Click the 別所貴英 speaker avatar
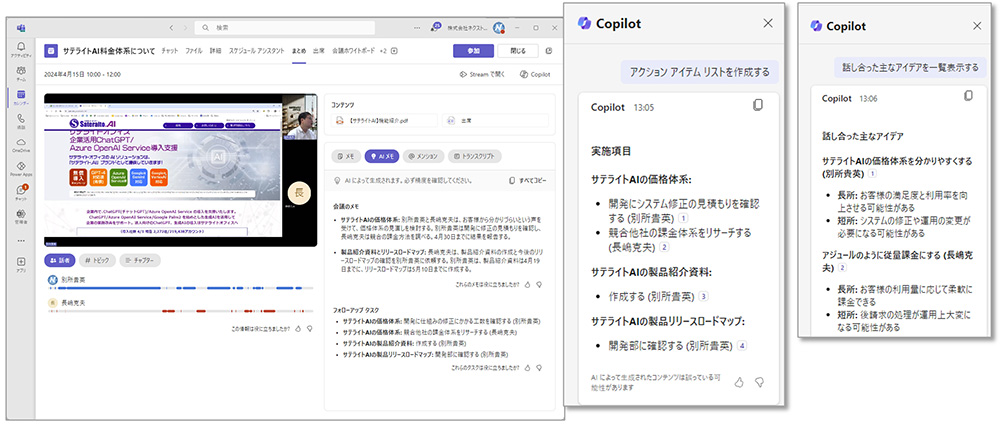Image resolution: width=1000 pixels, height=425 pixels. coord(53,280)
